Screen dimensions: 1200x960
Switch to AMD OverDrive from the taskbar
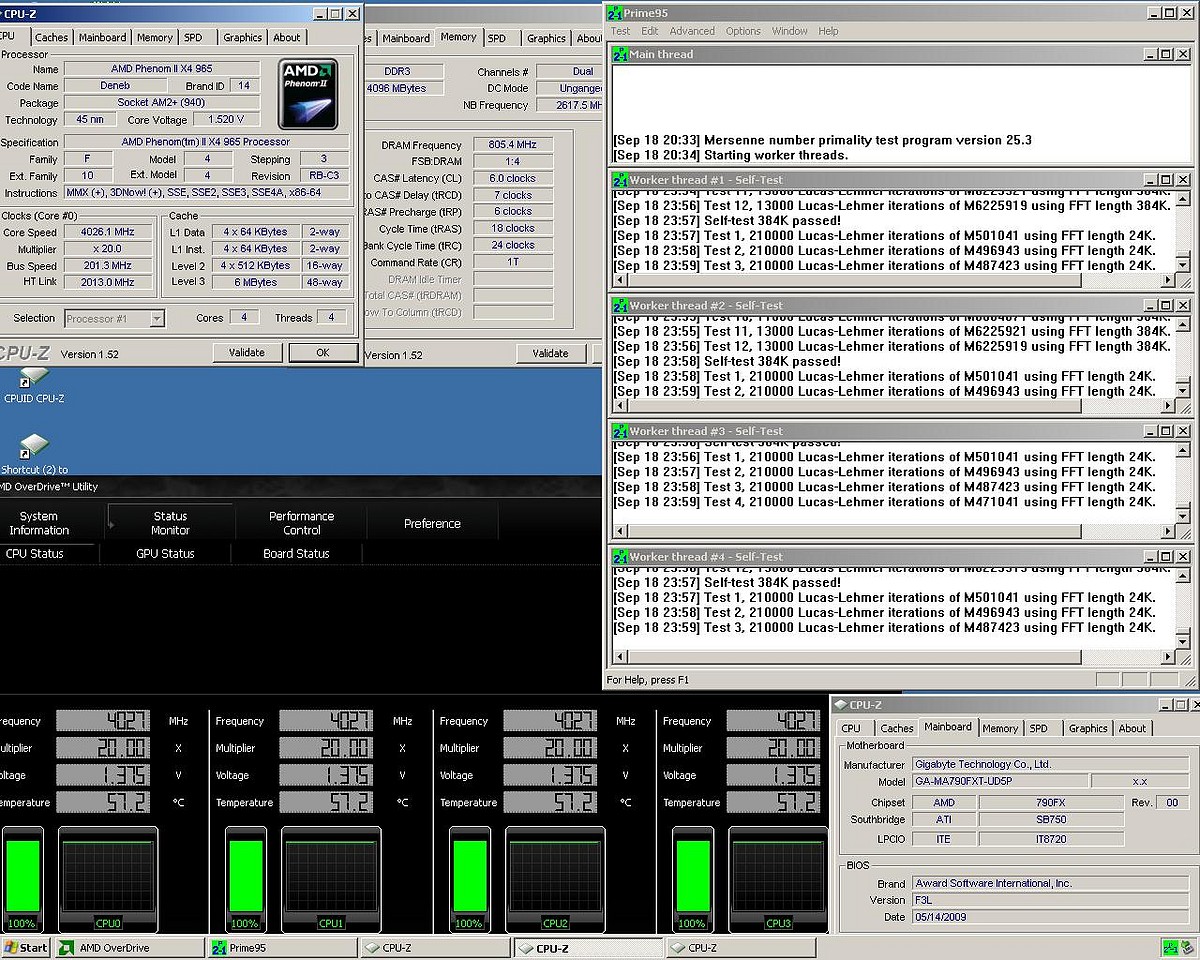129,947
